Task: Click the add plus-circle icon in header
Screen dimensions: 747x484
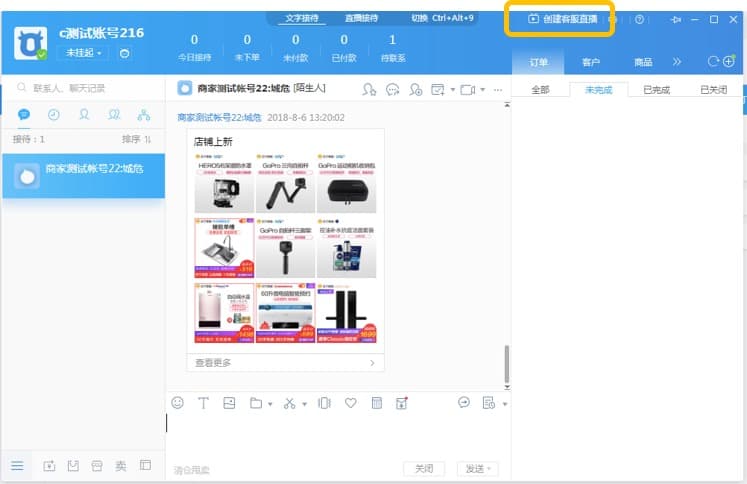Action: (x=729, y=61)
